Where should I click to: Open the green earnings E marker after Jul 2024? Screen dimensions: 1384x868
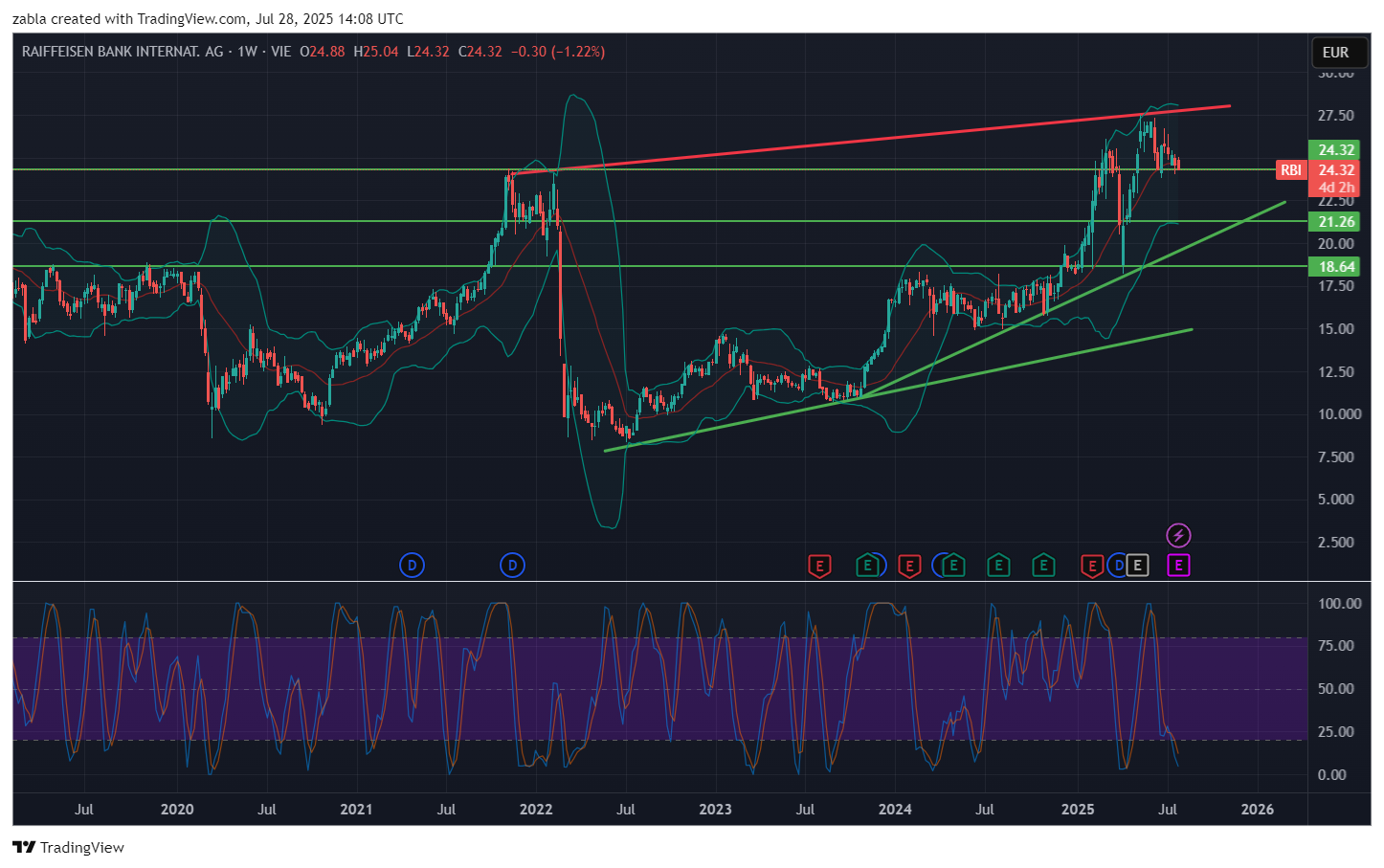(x=998, y=566)
